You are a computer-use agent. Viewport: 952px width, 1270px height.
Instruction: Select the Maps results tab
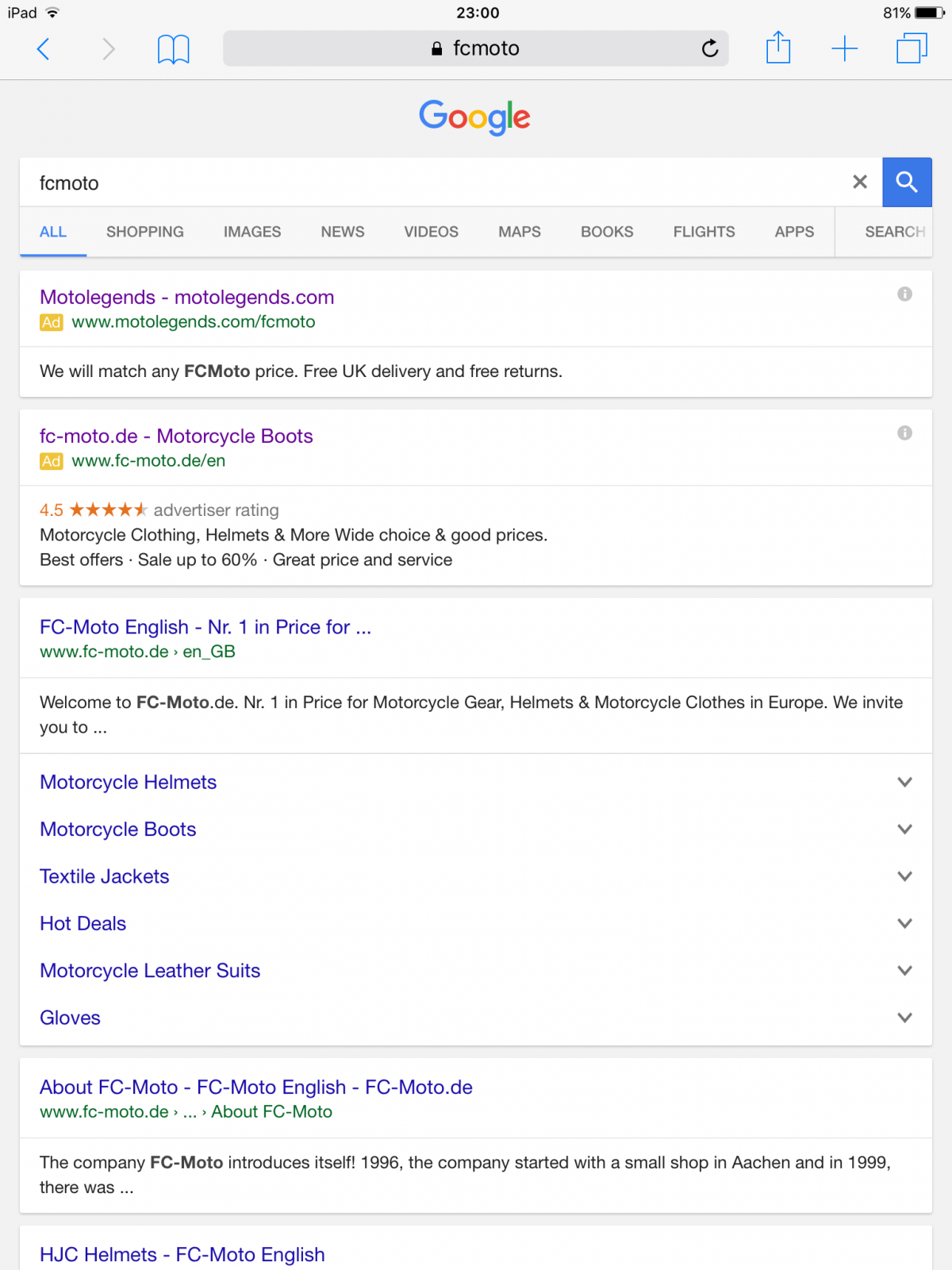point(520,232)
